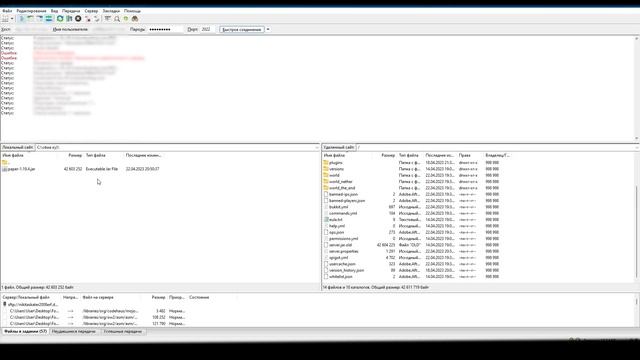Screen dimensions: 640x360
Task: Open the Site Manager icon
Action: [4, 19]
